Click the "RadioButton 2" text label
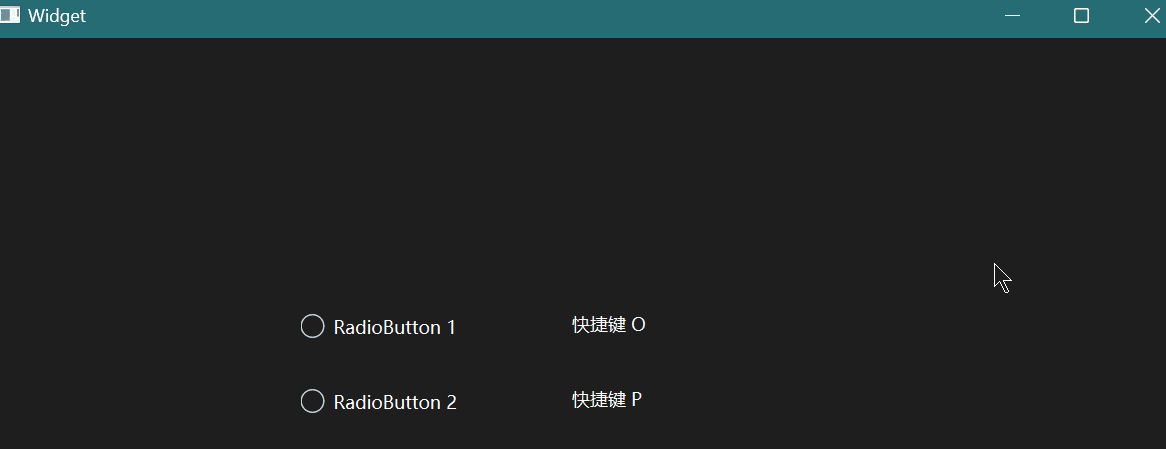This screenshot has width=1166, height=449. point(394,402)
